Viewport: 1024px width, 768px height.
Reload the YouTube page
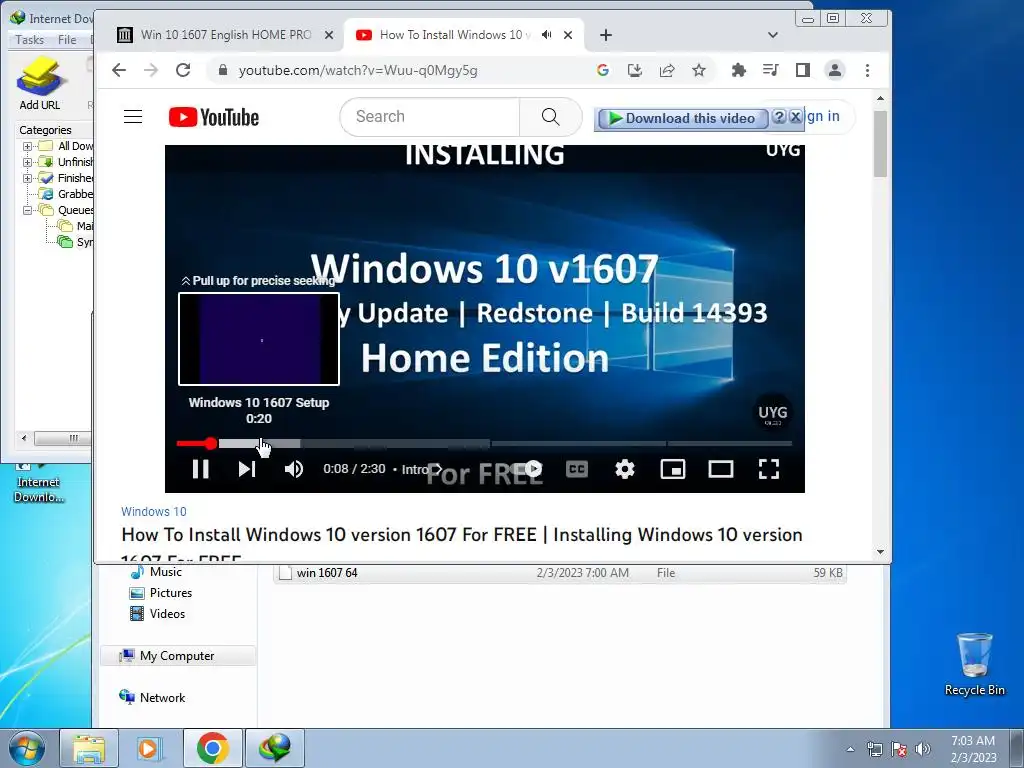[x=183, y=70]
